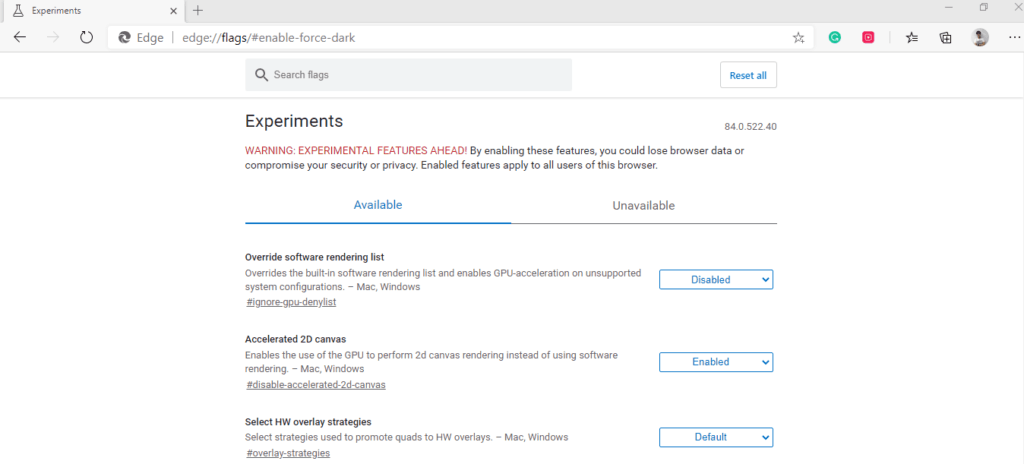
Task: Go back with the back arrow
Action: (20, 37)
